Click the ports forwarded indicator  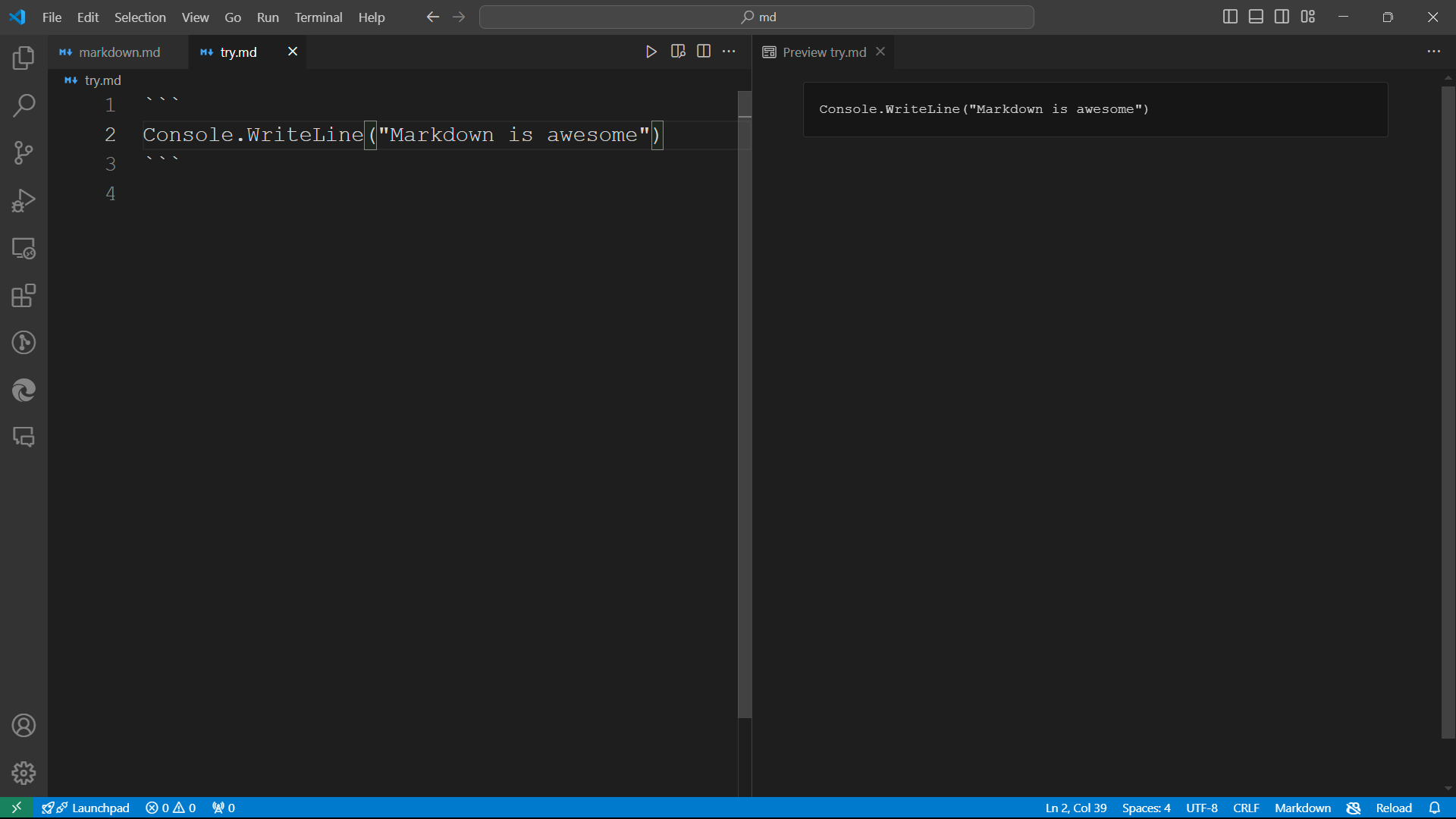[224, 808]
